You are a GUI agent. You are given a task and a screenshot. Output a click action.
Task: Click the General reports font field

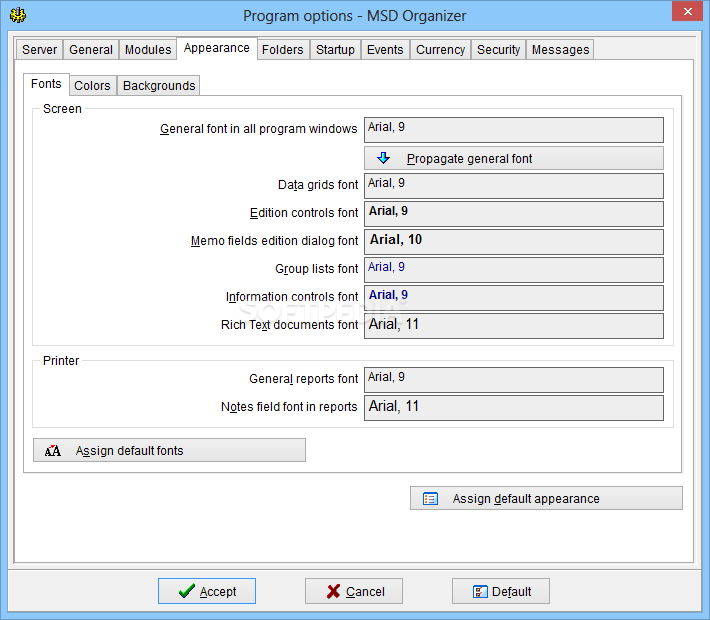click(x=514, y=380)
